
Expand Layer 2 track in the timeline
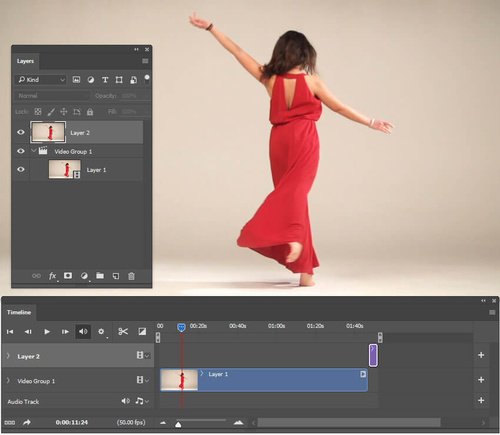tap(8, 356)
